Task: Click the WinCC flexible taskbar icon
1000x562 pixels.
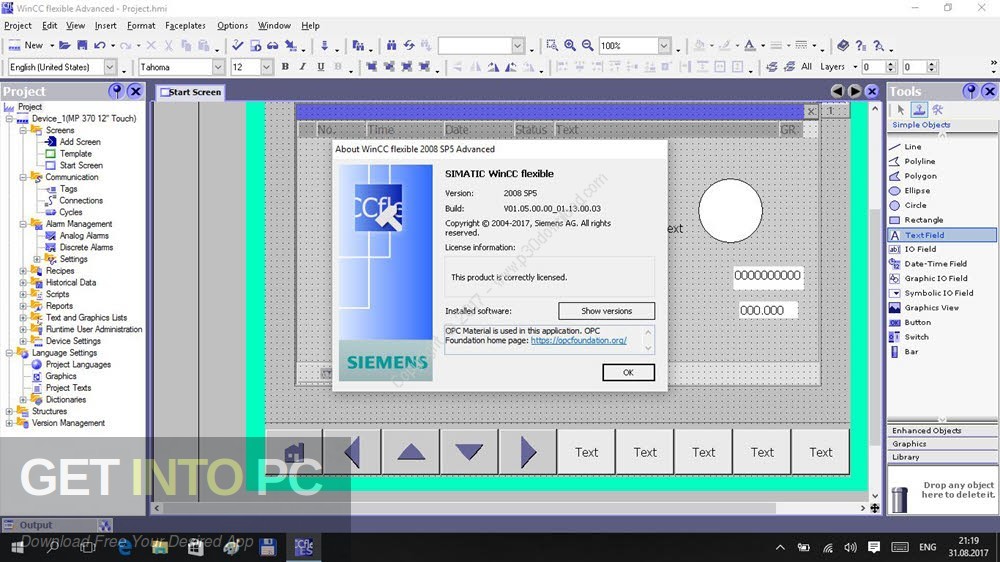Action: pos(304,547)
